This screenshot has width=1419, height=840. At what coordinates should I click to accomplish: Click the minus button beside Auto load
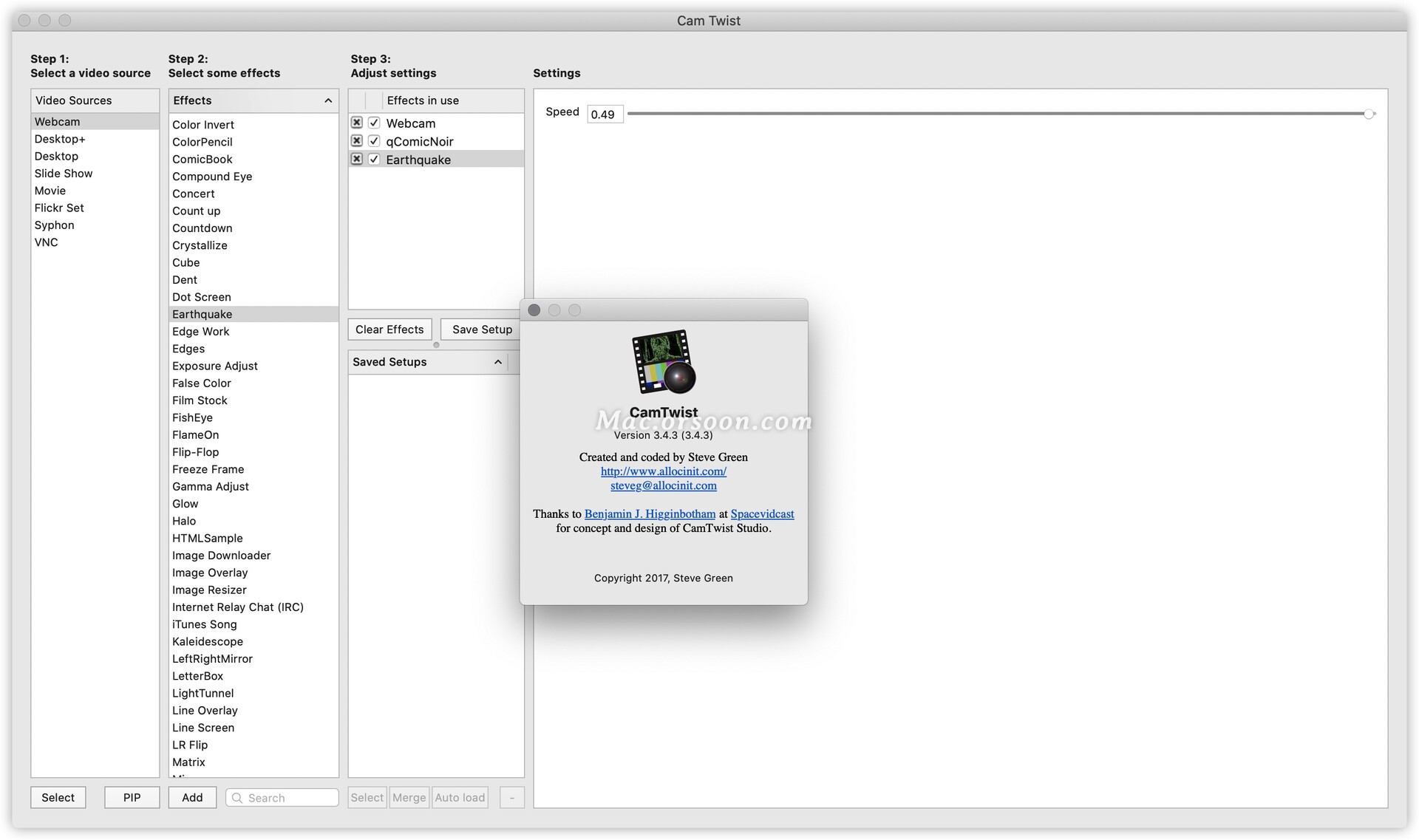pos(511,798)
